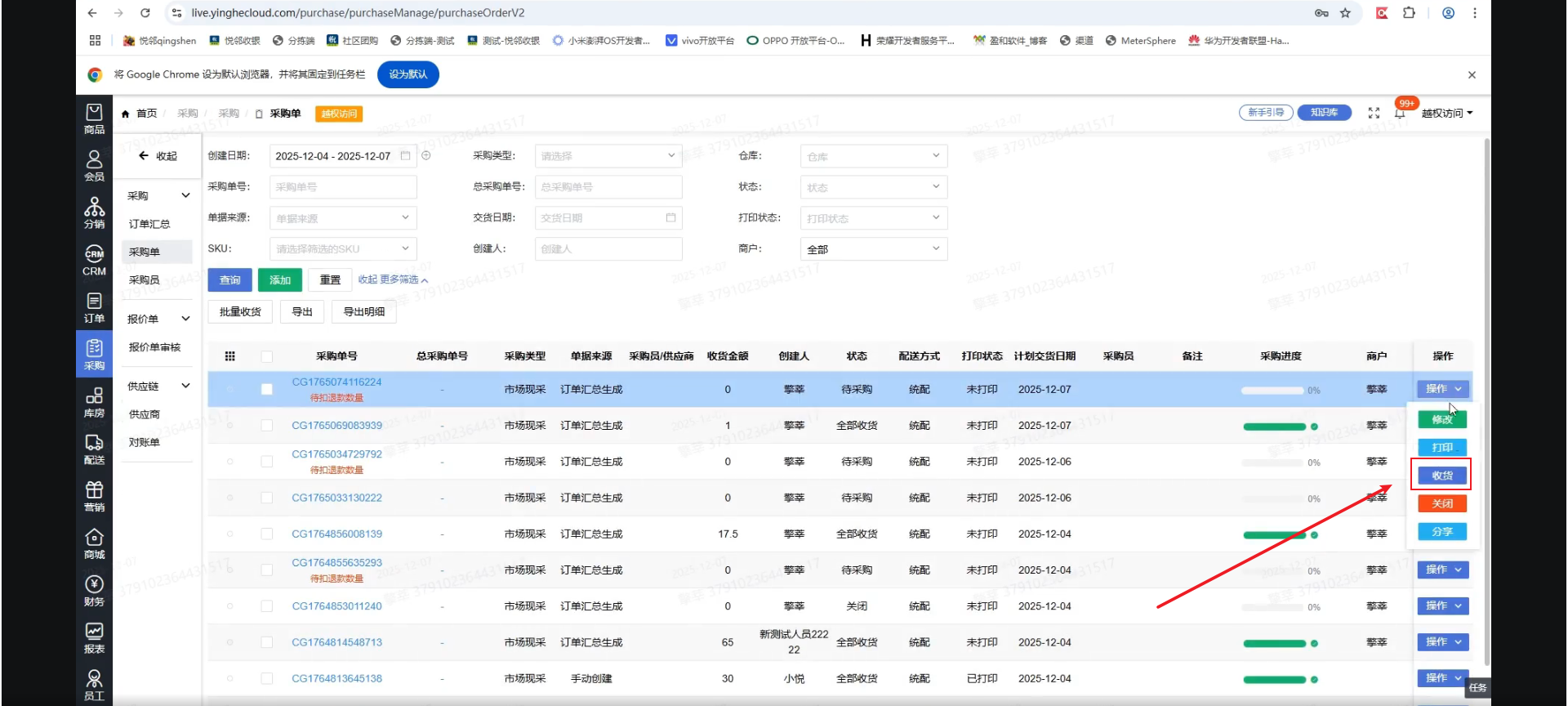Open 操作 dropdown for order CG1764853011240
Viewport: 1568px width, 706px height.
coord(1442,606)
